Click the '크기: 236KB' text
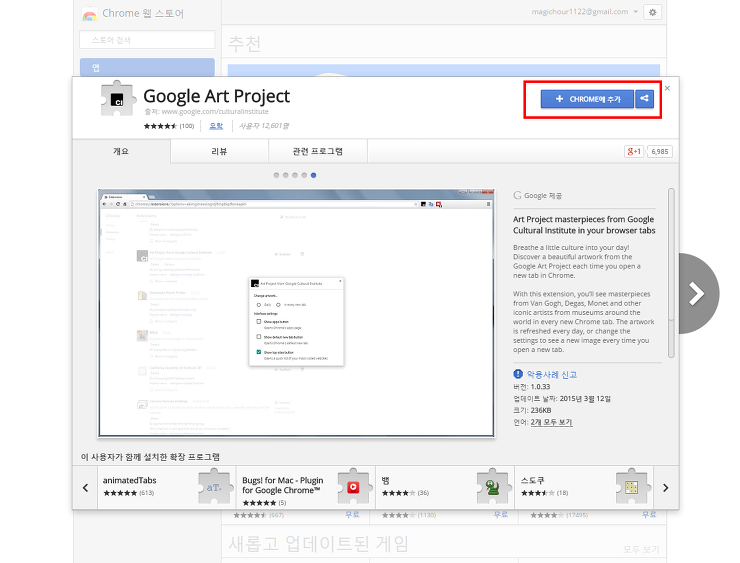 tap(532, 411)
